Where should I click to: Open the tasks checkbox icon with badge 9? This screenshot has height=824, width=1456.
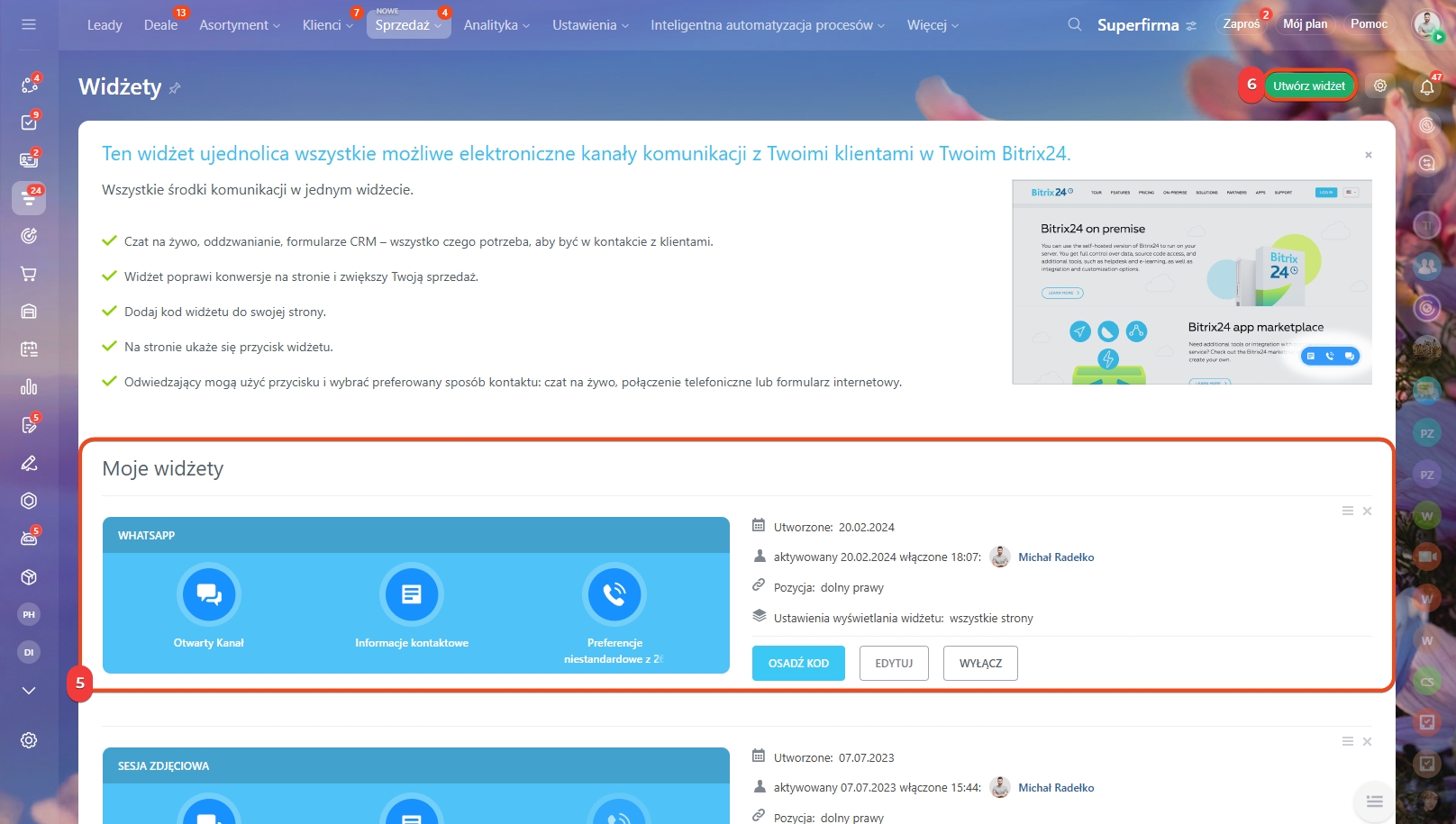coord(29,122)
